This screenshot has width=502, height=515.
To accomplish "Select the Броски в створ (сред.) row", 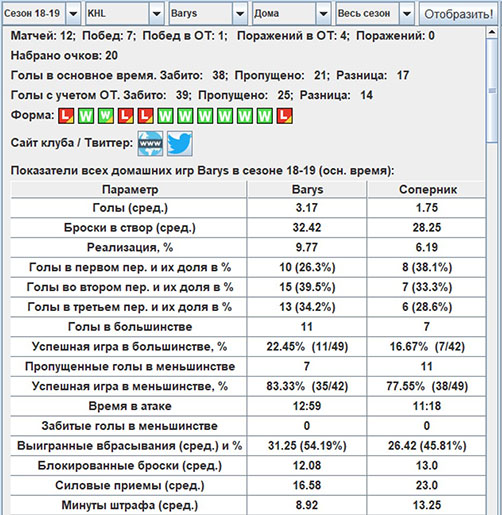I will 248,228.
